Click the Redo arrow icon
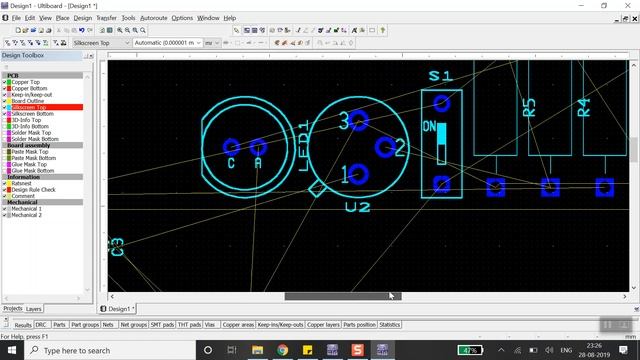Image resolution: width=640 pixels, height=360 pixels. [x=90, y=30]
